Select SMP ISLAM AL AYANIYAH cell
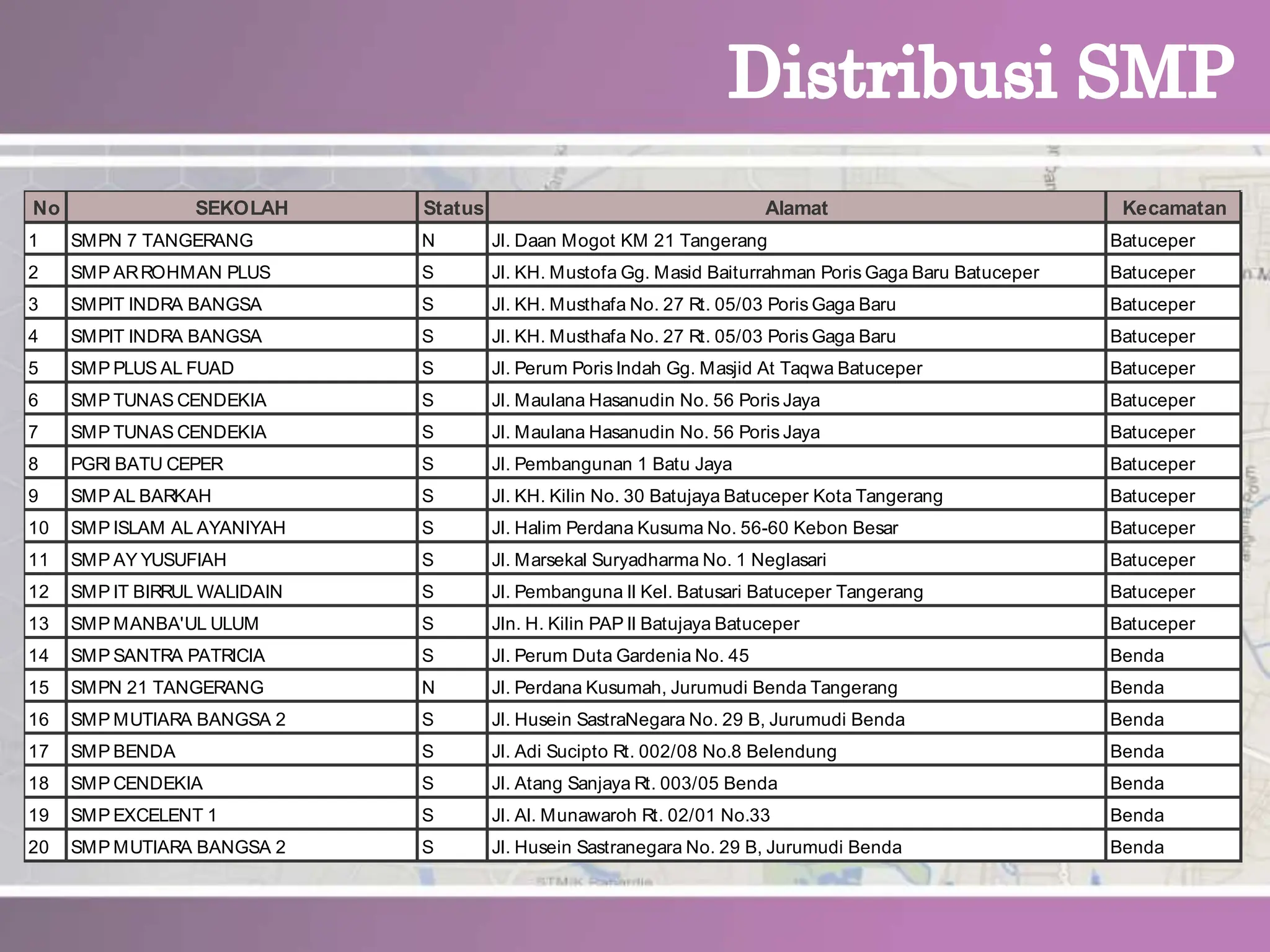 pyautogui.click(x=242, y=527)
